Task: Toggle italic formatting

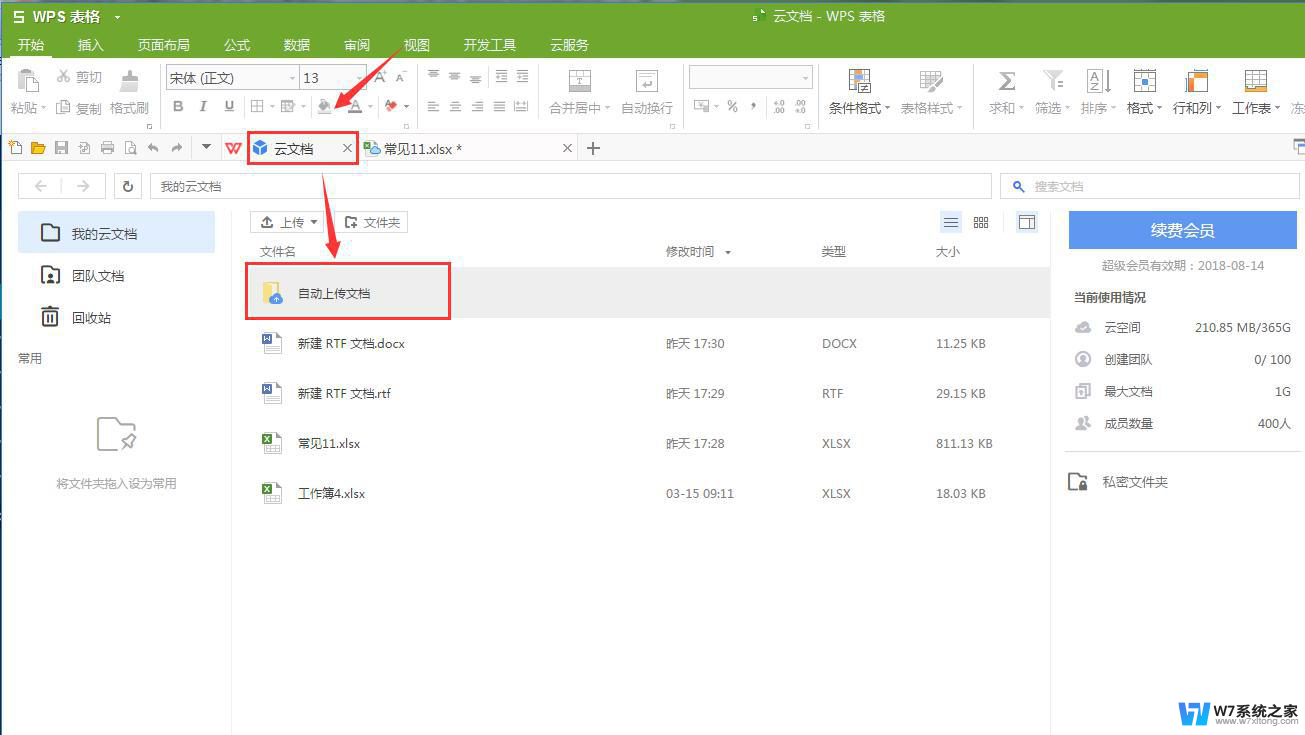Action: tap(203, 107)
